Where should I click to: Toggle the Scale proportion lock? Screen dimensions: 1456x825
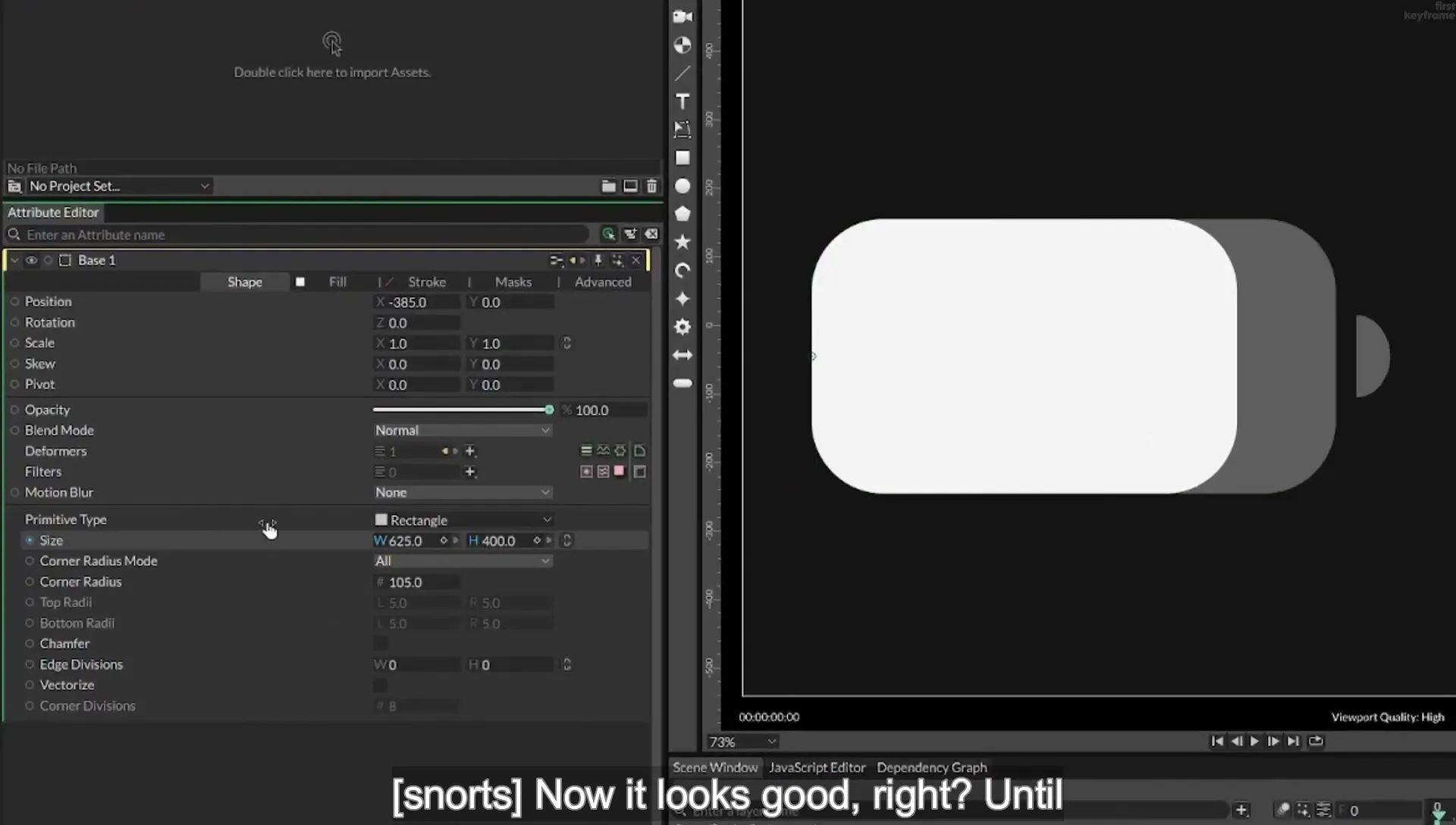pos(566,343)
